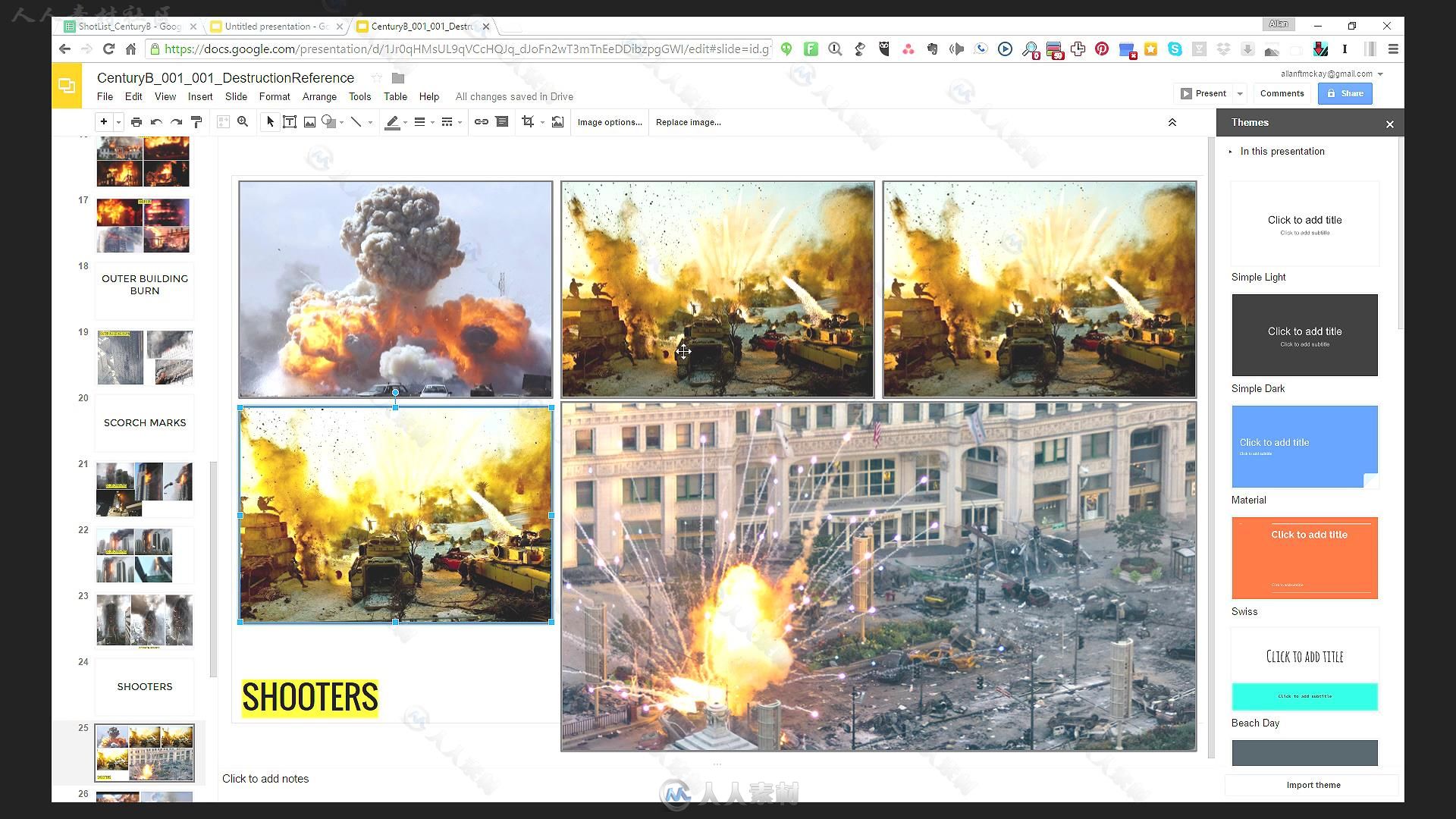Open the crop Mask image dropdown
The image size is (1456, 819).
[x=542, y=122]
